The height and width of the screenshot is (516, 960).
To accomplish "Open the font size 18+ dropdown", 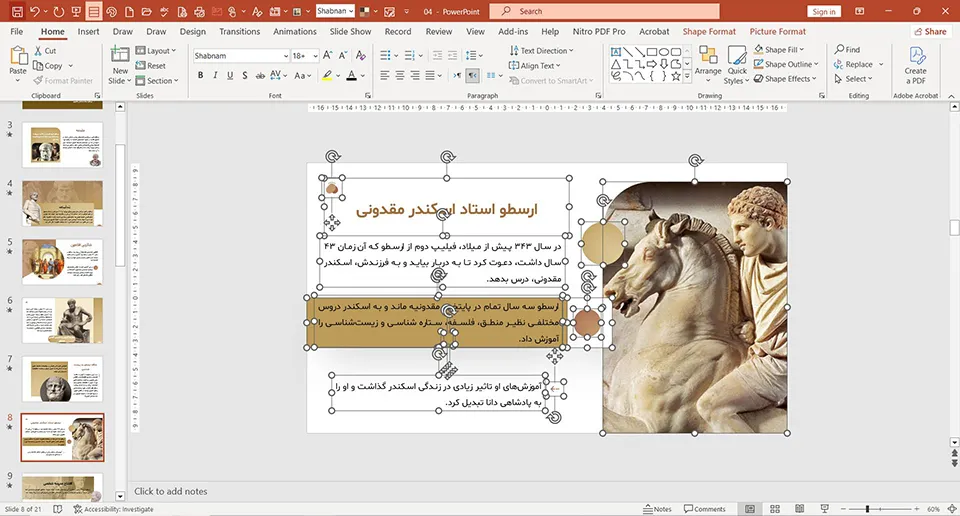I will (315, 56).
